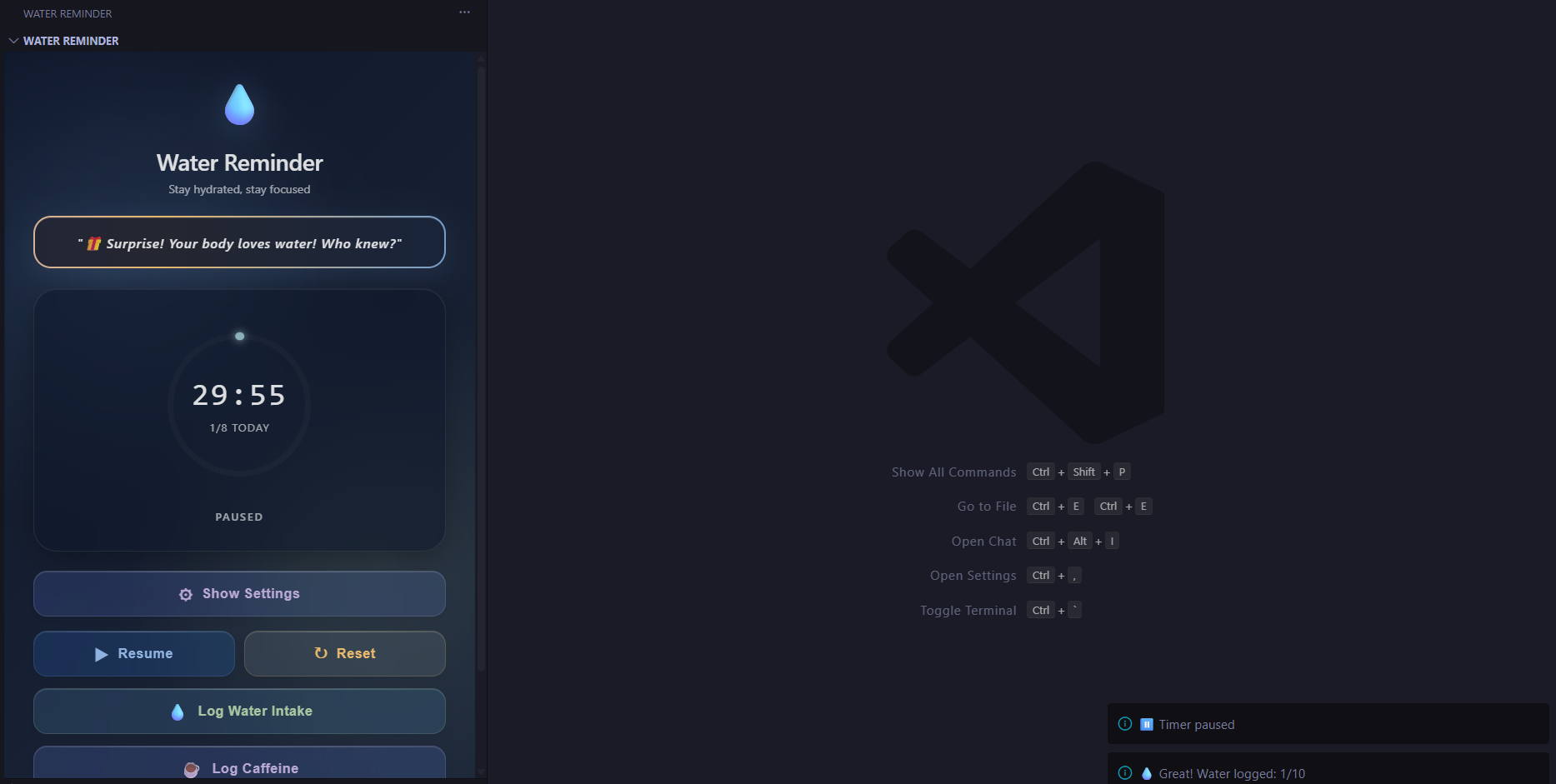Click the Toggle Terminal shortcut label
The width and height of the screenshot is (1556, 784).
[968, 611]
